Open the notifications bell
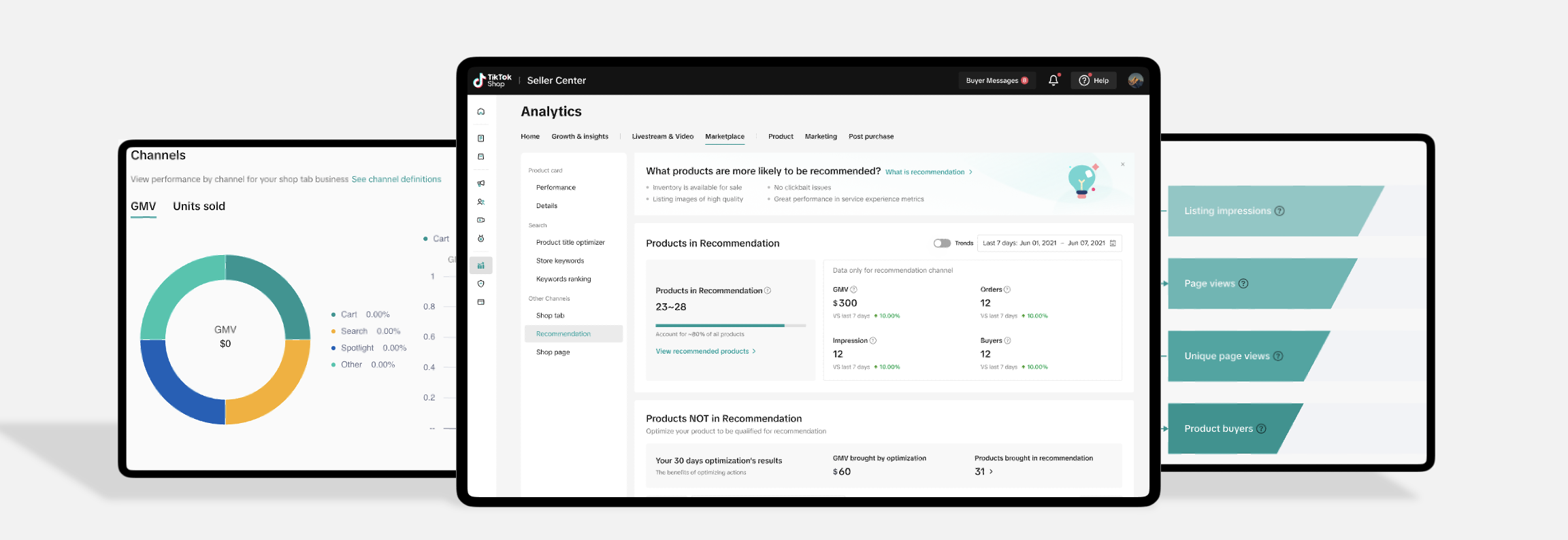Image resolution: width=1568 pixels, height=540 pixels. coord(1053,80)
